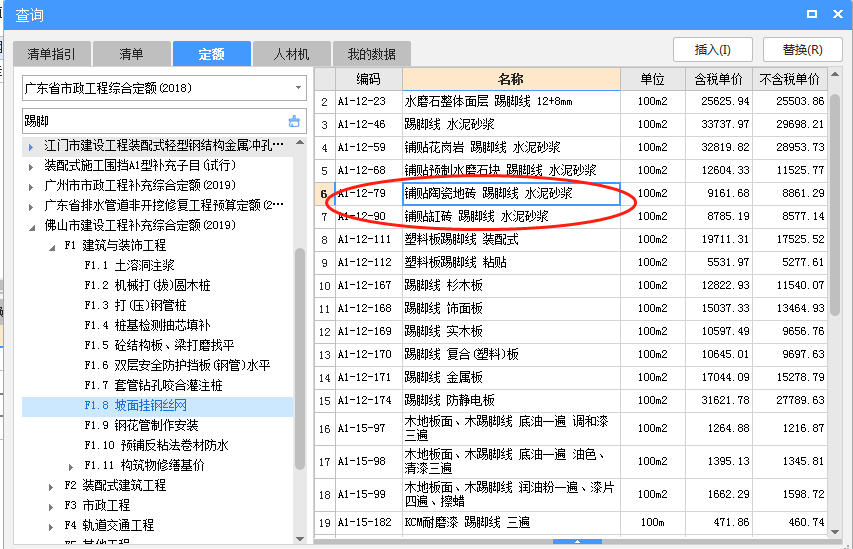Select F1.2 机械打(拔)圆木桩 tree item
The height and width of the screenshot is (549, 853).
pyautogui.click(x=147, y=286)
